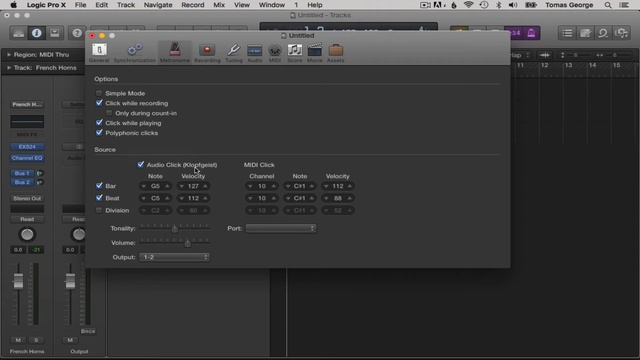640x360 pixels.
Task: Open the Navigate menu
Action: point(158,5)
